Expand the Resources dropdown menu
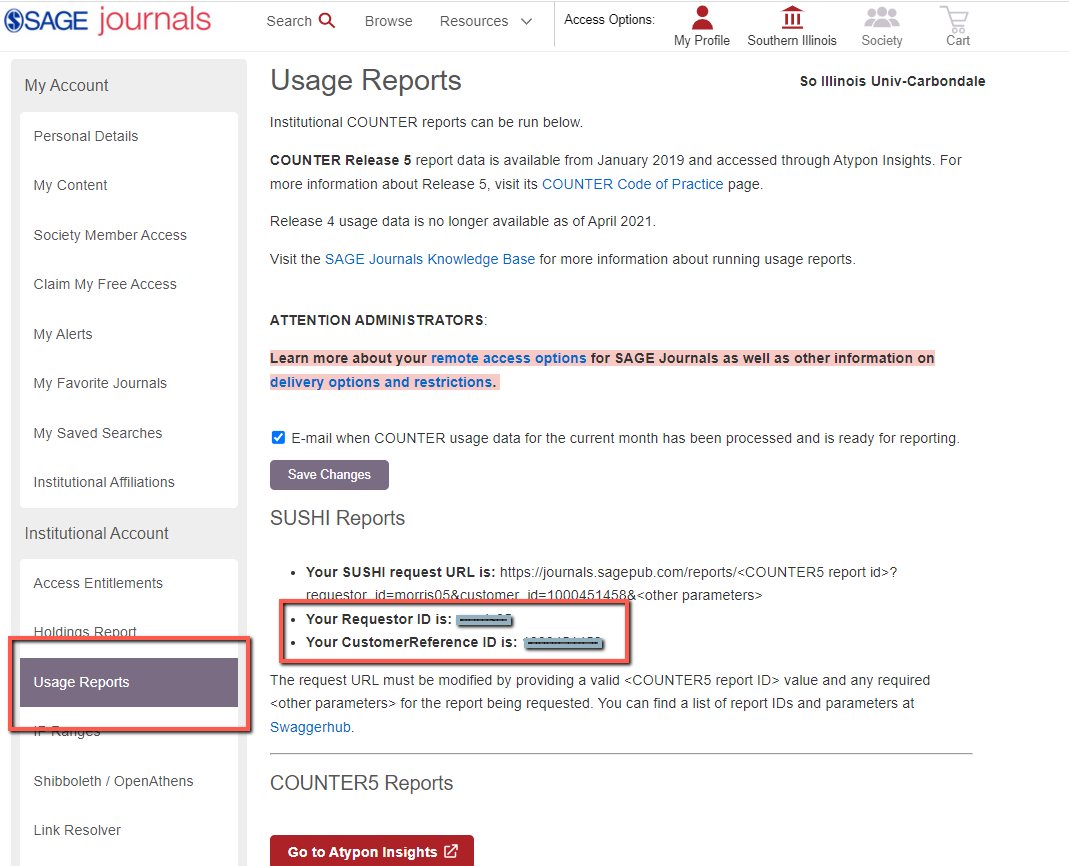The height and width of the screenshot is (866, 1069). (x=485, y=21)
